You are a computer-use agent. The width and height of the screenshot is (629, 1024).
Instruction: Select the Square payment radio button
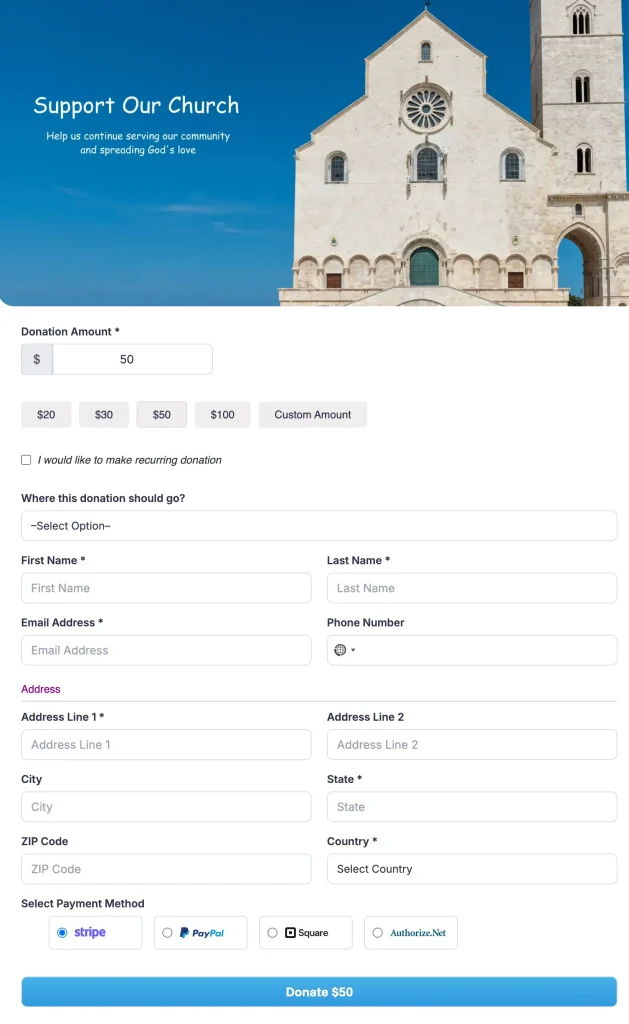272,933
